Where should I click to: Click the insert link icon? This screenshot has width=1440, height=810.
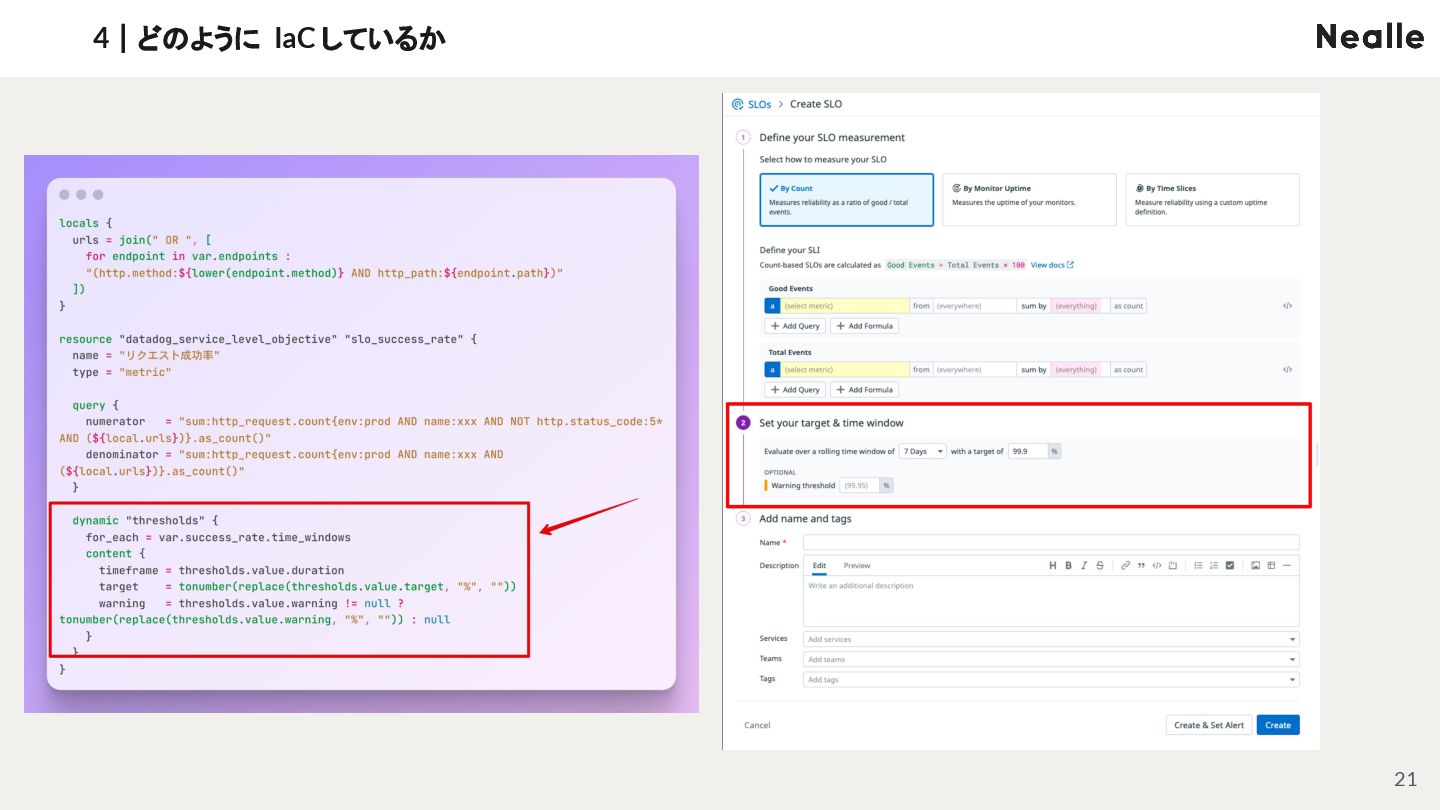(x=1125, y=566)
